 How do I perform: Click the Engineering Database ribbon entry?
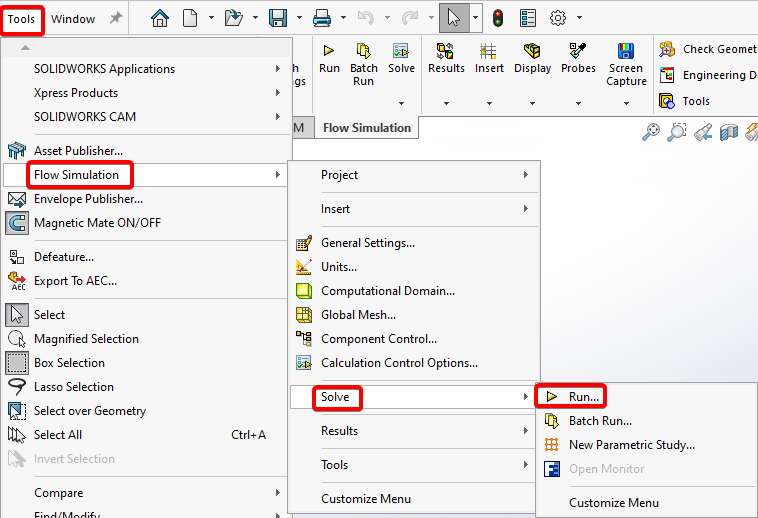pyautogui.click(x=708, y=75)
